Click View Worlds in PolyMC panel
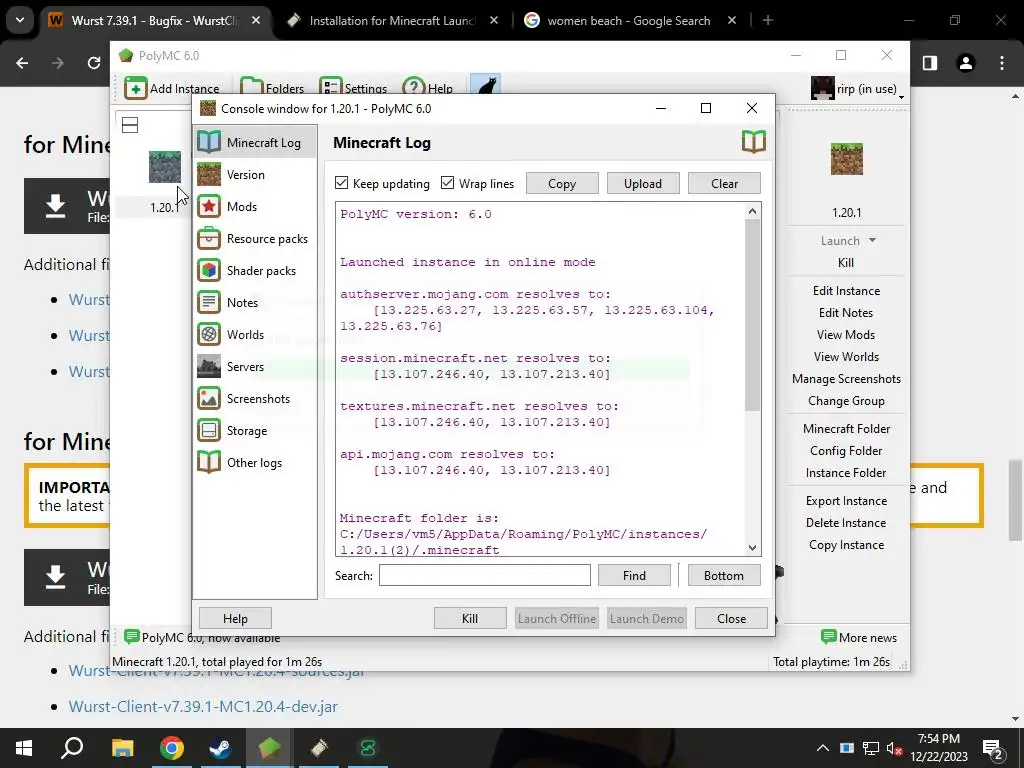The image size is (1024, 768). [x=846, y=357]
